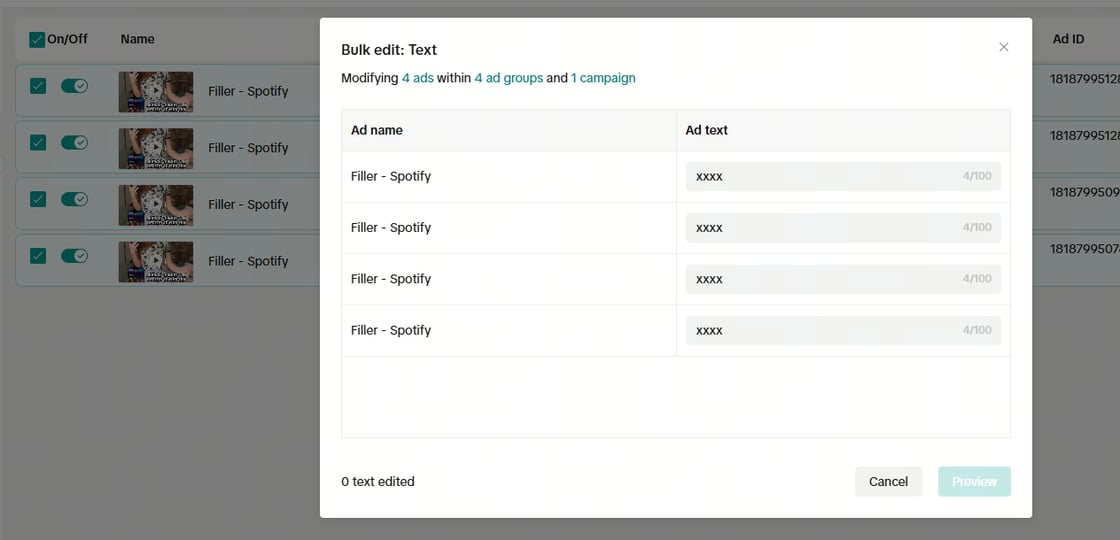Click the play icon on first video thumbnail
The width and height of the screenshot is (1120, 540).
click(x=156, y=91)
